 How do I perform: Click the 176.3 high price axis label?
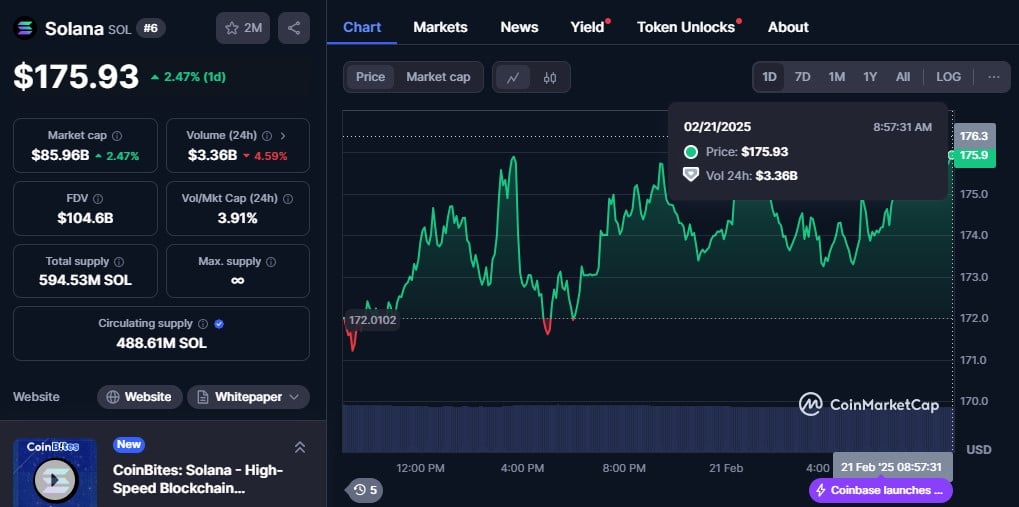974,136
